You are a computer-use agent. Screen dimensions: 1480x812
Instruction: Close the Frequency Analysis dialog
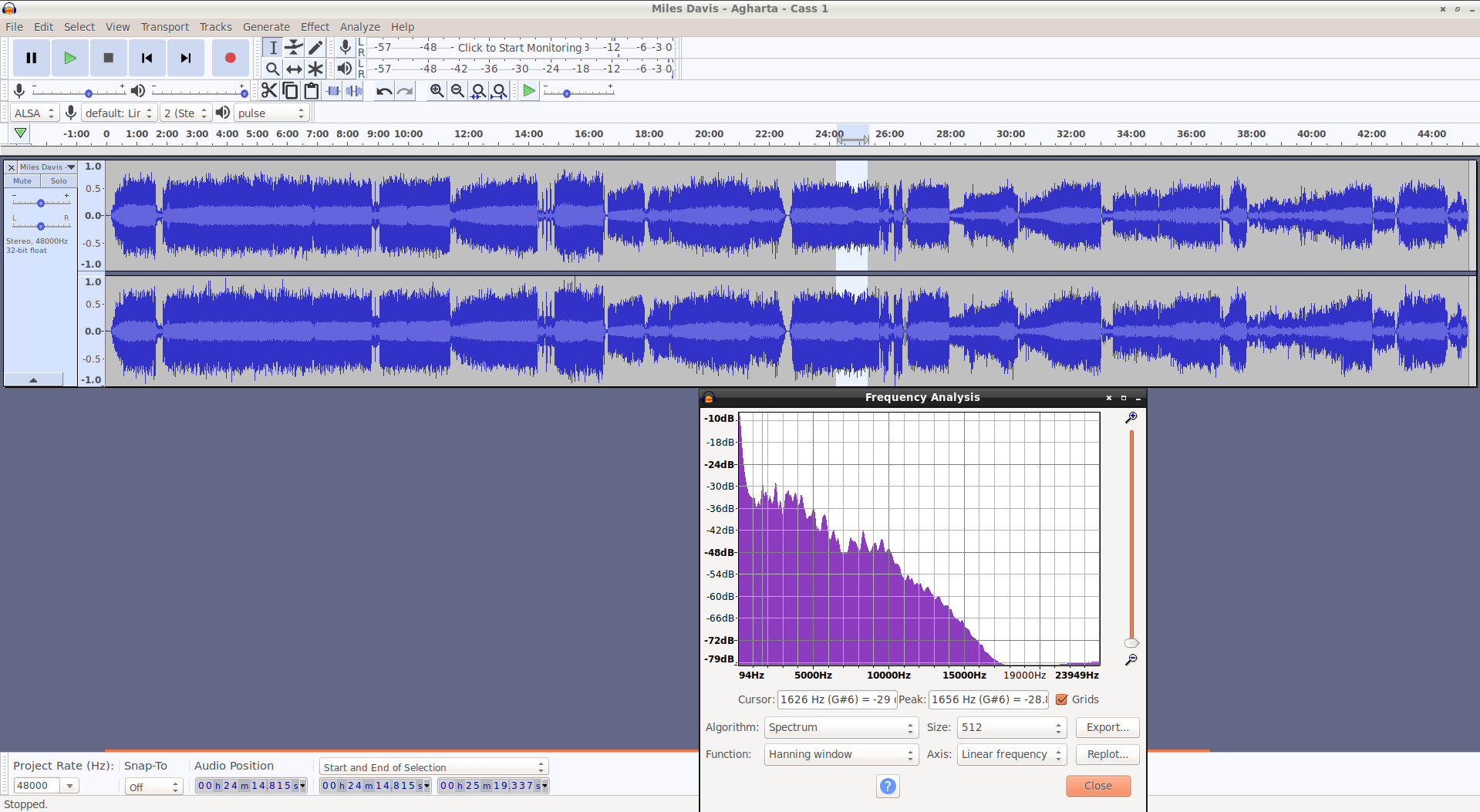tap(1098, 786)
